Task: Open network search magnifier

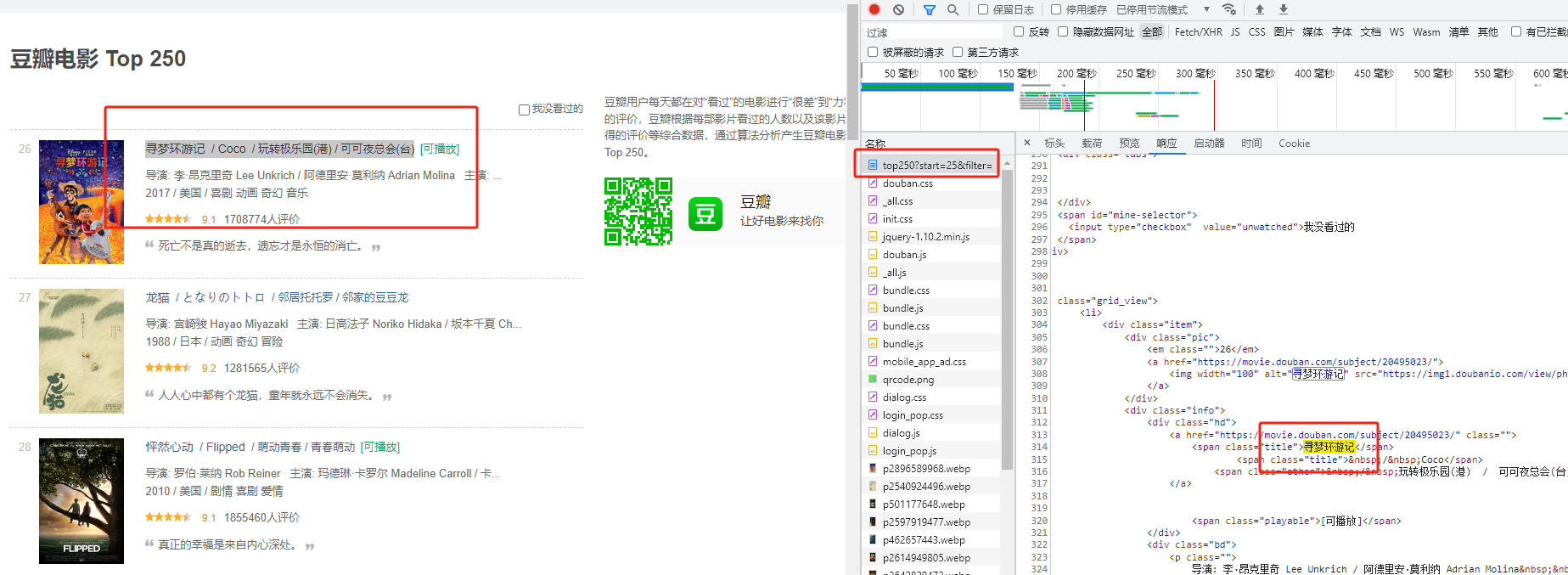Action: coord(953,10)
